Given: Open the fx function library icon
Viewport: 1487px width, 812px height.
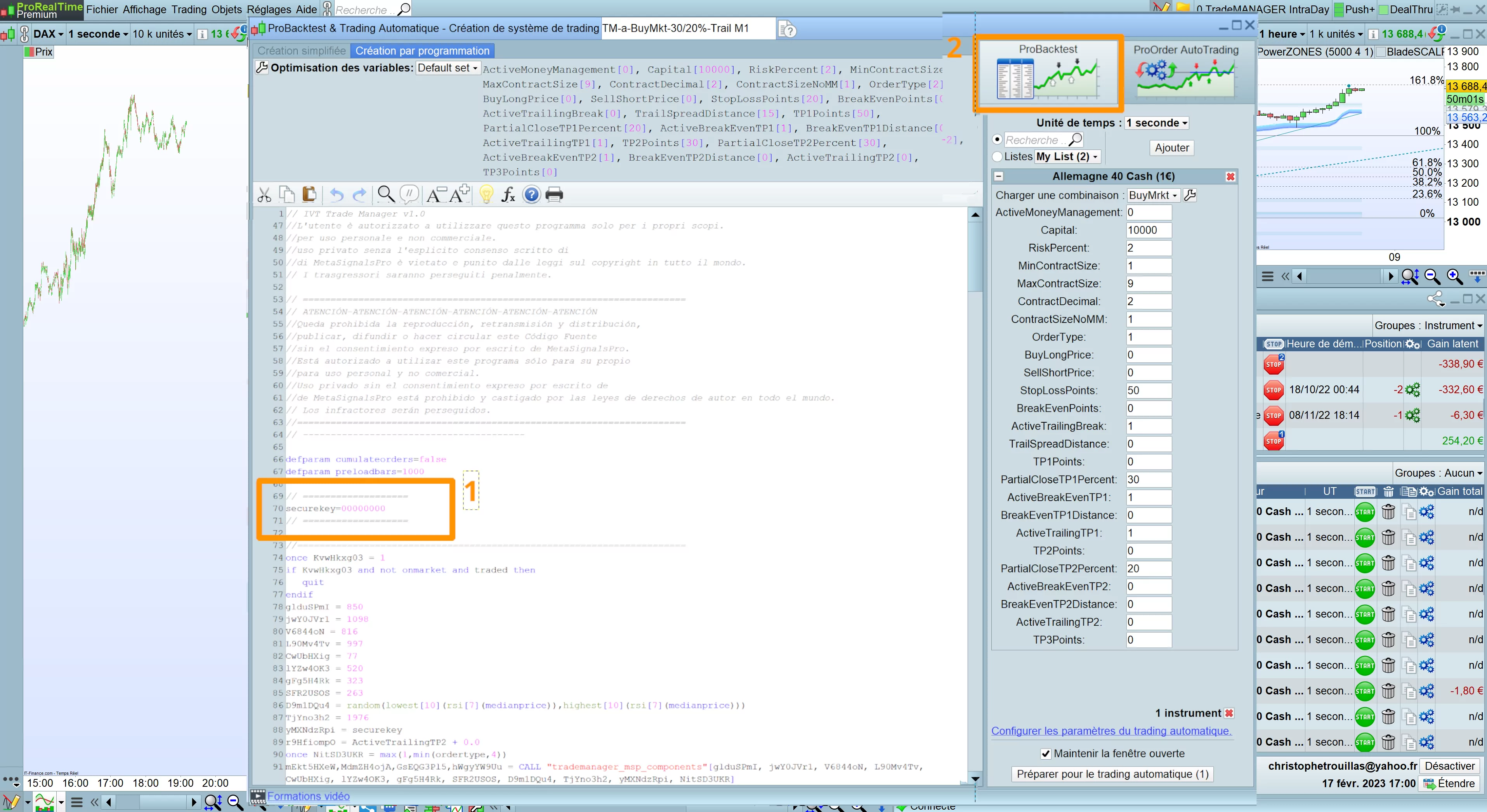Looking at the screenshot, I should [x=508, y=195].
